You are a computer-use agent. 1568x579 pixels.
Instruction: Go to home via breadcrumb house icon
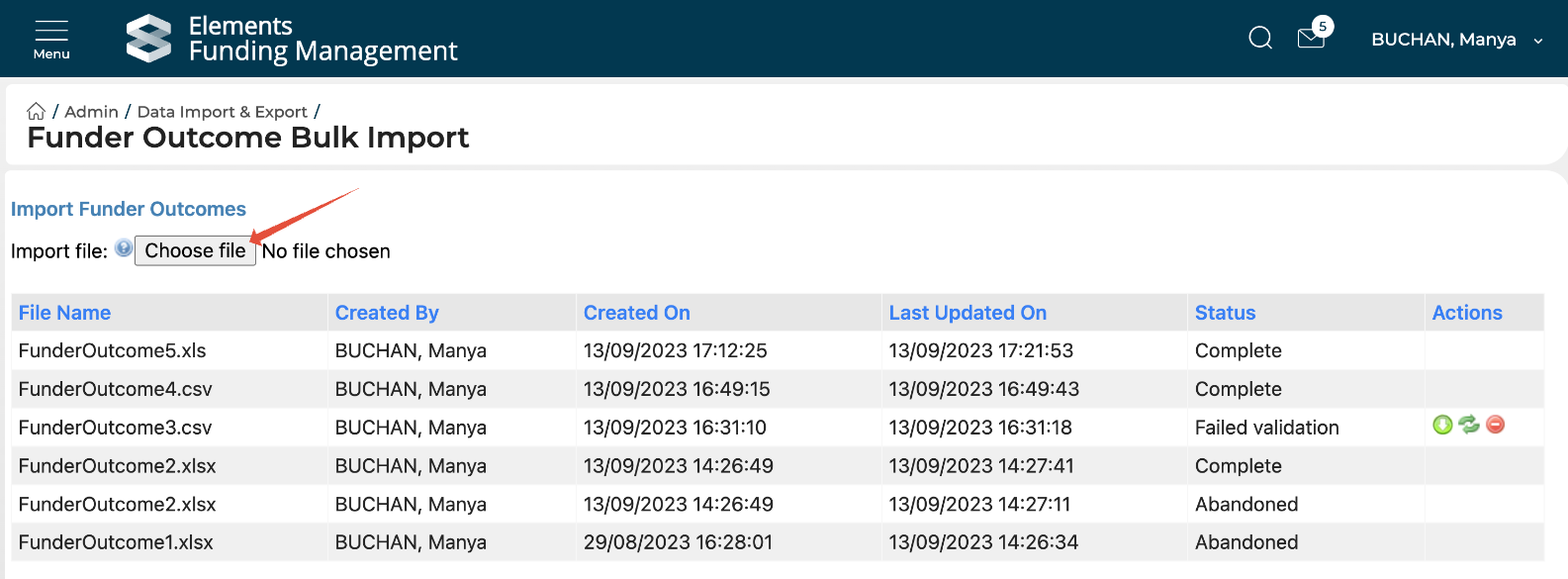37,111
